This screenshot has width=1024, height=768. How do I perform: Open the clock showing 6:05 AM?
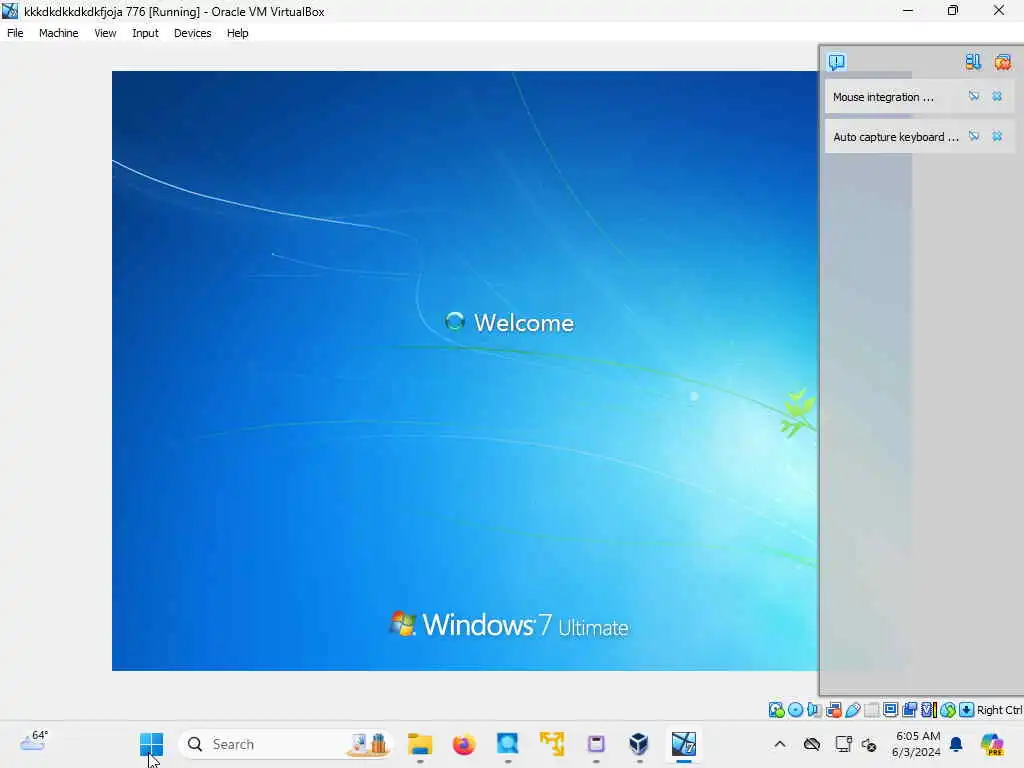(x=916, y=744)
